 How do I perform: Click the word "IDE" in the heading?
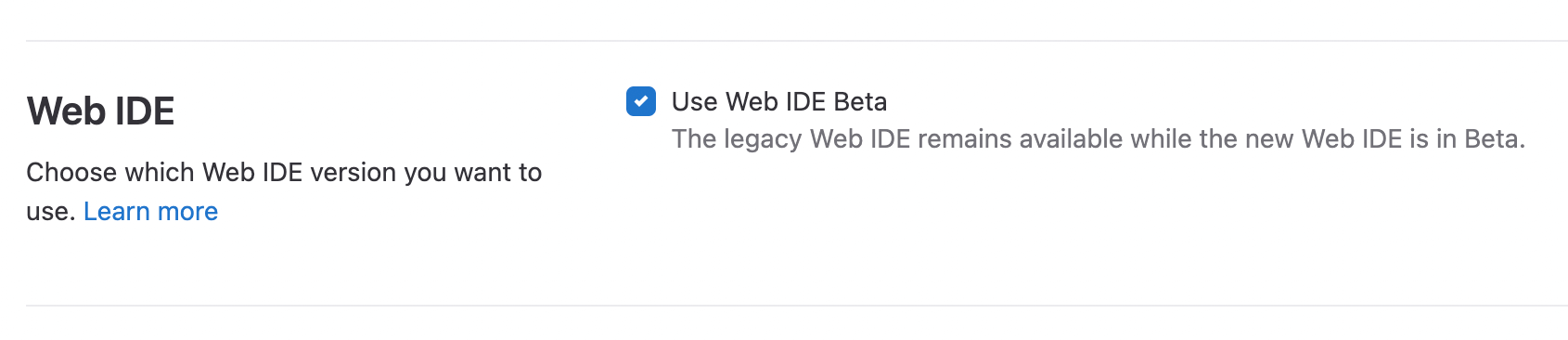tap(145, 111)
